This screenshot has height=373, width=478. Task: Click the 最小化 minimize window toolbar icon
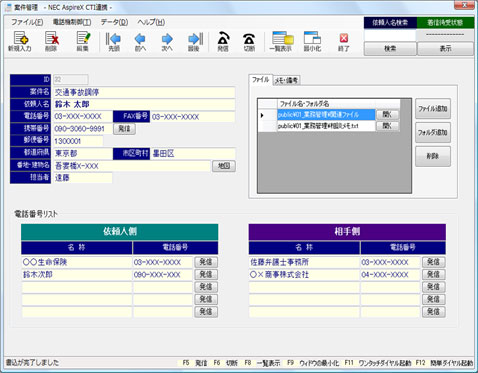click(x=312, y=41)
